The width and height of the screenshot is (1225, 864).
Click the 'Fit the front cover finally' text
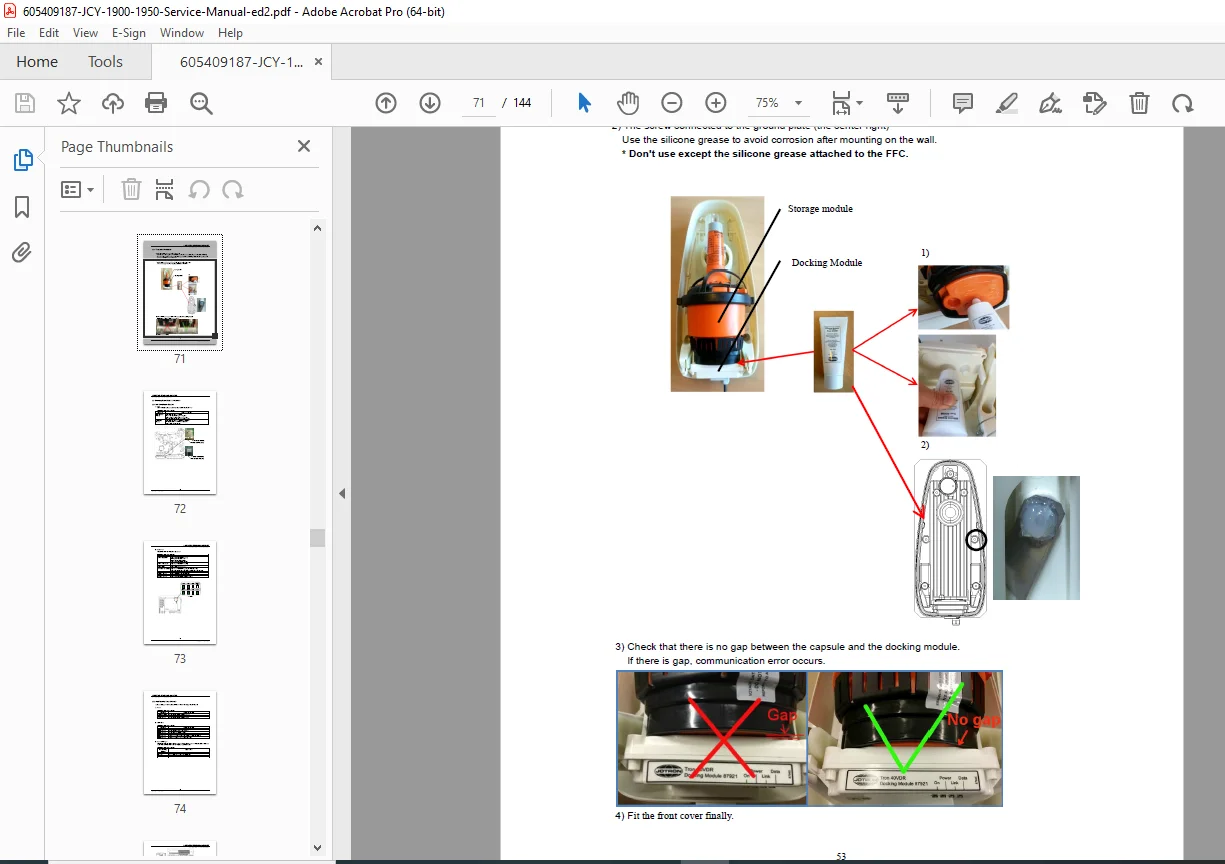coord(680,816)
